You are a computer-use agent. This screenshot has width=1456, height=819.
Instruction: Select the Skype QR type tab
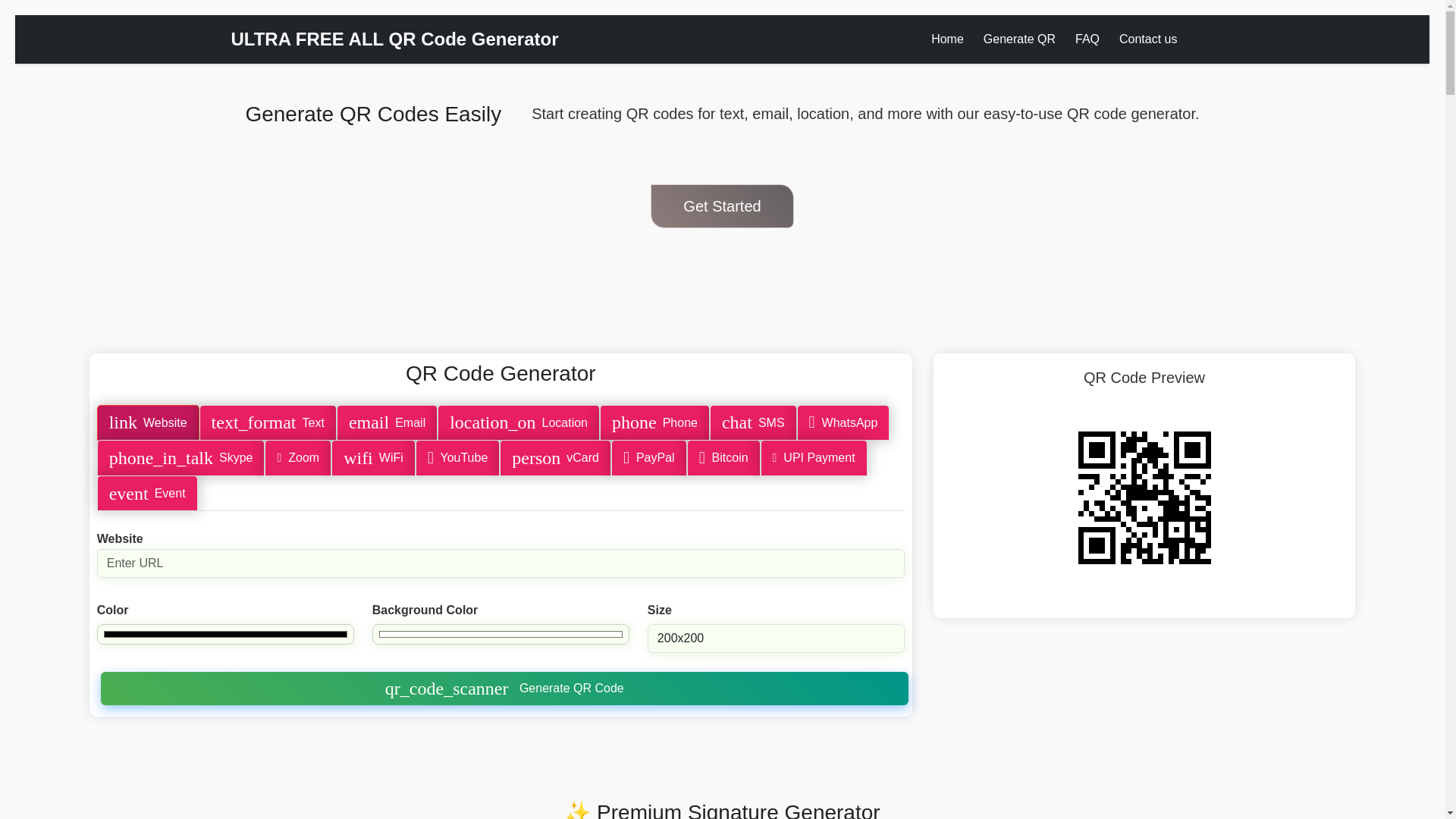click(x=180, y=458)
